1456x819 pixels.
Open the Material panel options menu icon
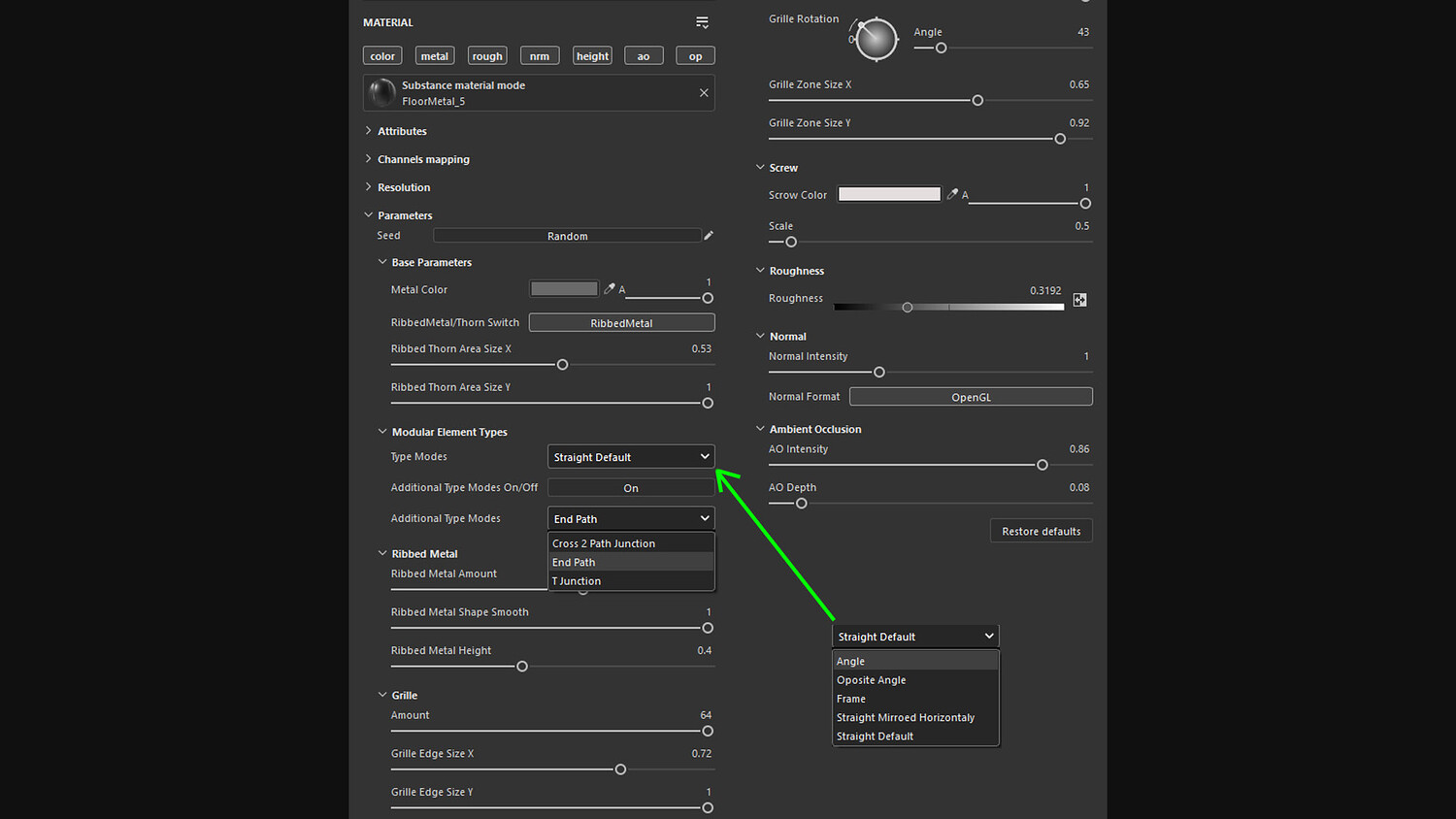(x=702, y=22)
